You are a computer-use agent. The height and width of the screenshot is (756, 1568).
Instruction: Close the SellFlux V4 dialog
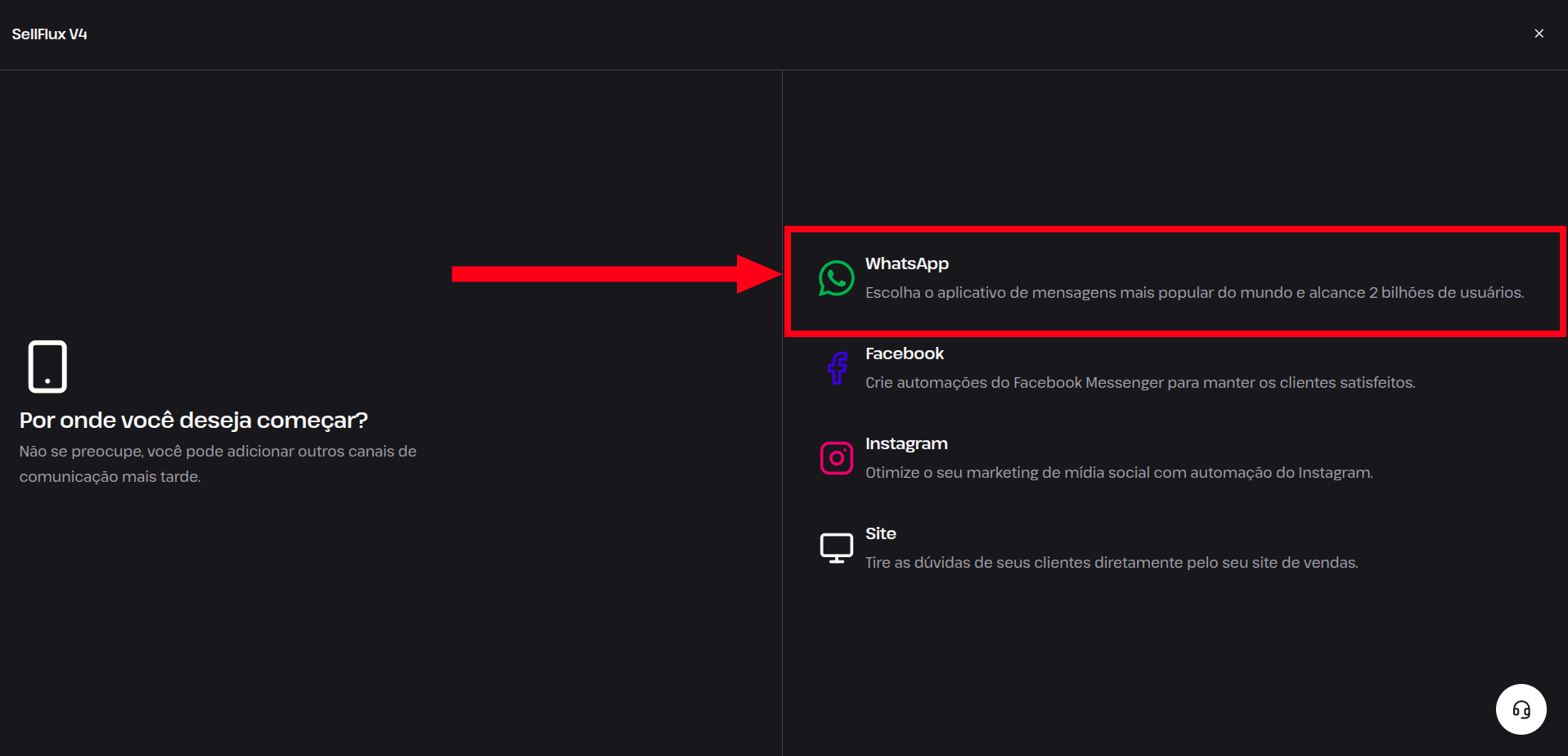point(1539,34)
